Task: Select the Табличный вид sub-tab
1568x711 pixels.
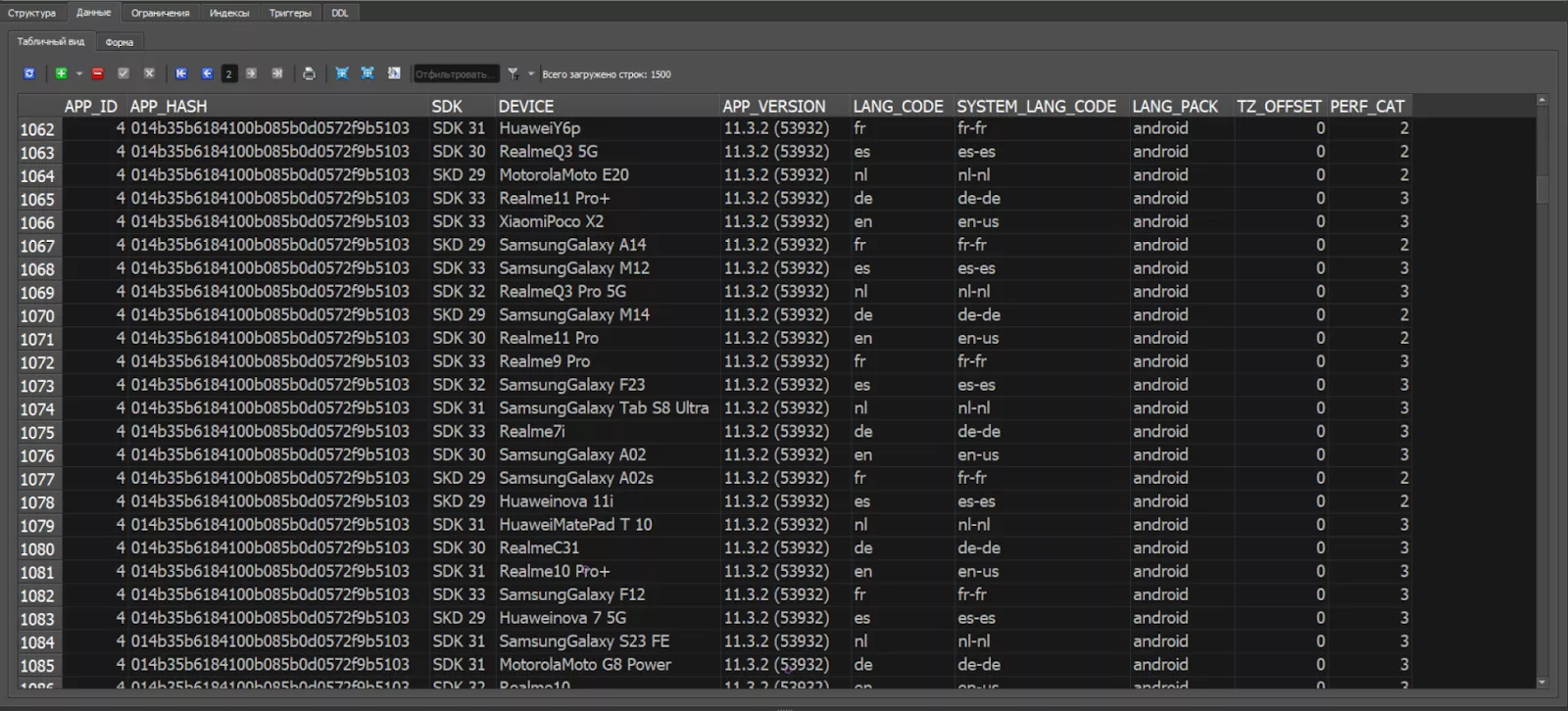Action: [x=51, y=41]
